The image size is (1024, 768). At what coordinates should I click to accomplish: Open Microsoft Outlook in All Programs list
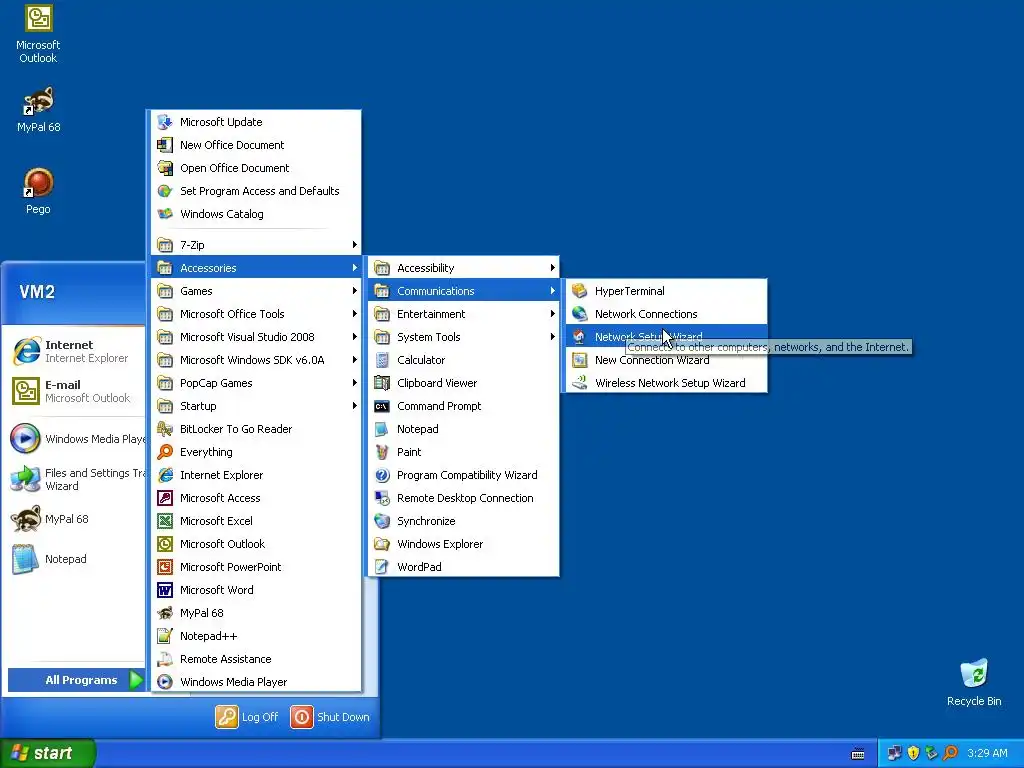(x=256, y=544)
